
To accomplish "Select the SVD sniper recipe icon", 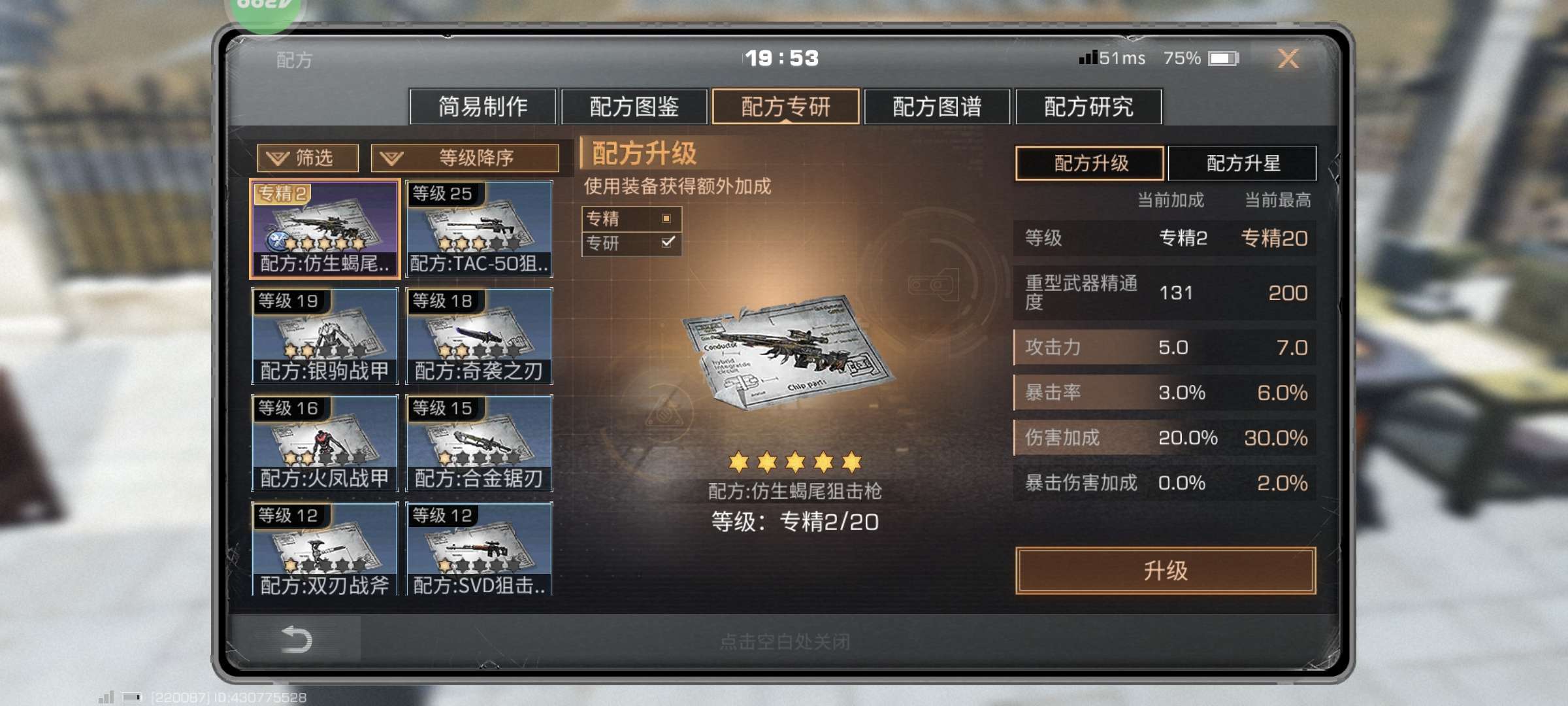I will coord(479,549).
